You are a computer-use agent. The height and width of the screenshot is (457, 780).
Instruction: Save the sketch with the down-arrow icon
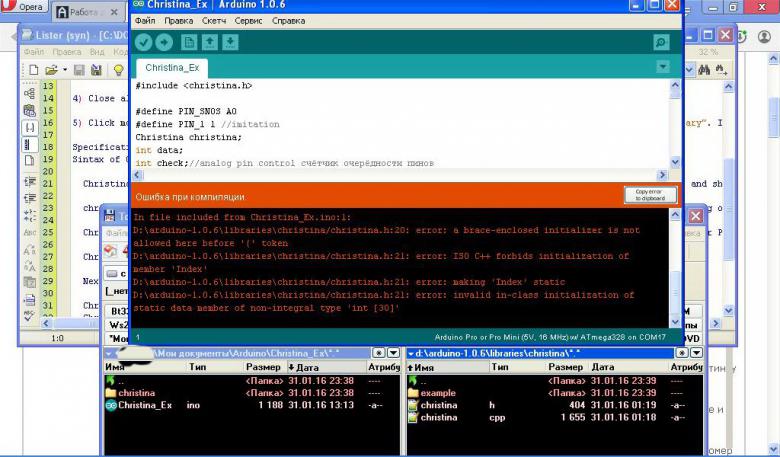click(x=230, y=42)
